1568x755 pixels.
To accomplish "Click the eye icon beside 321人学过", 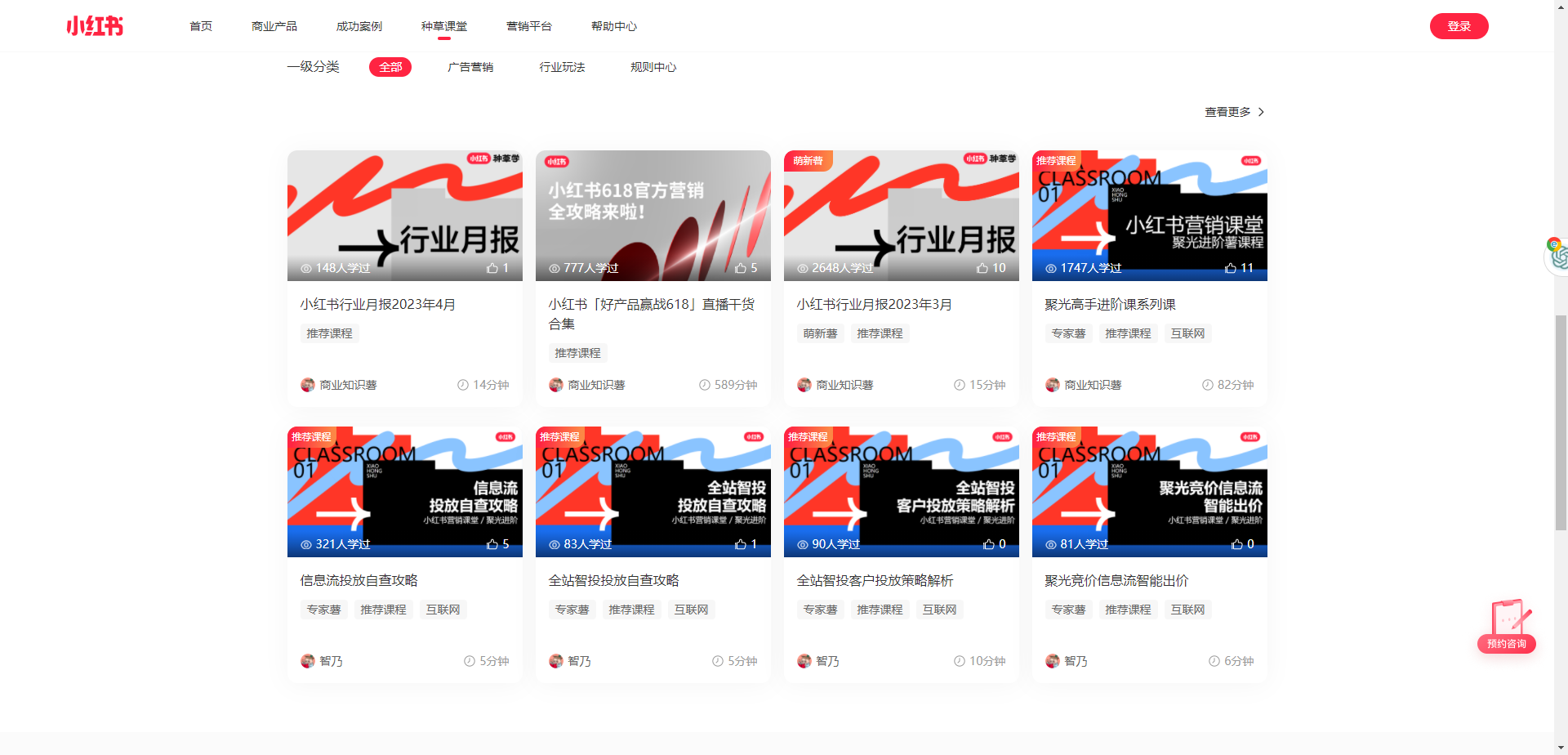I will pos(306,544).
